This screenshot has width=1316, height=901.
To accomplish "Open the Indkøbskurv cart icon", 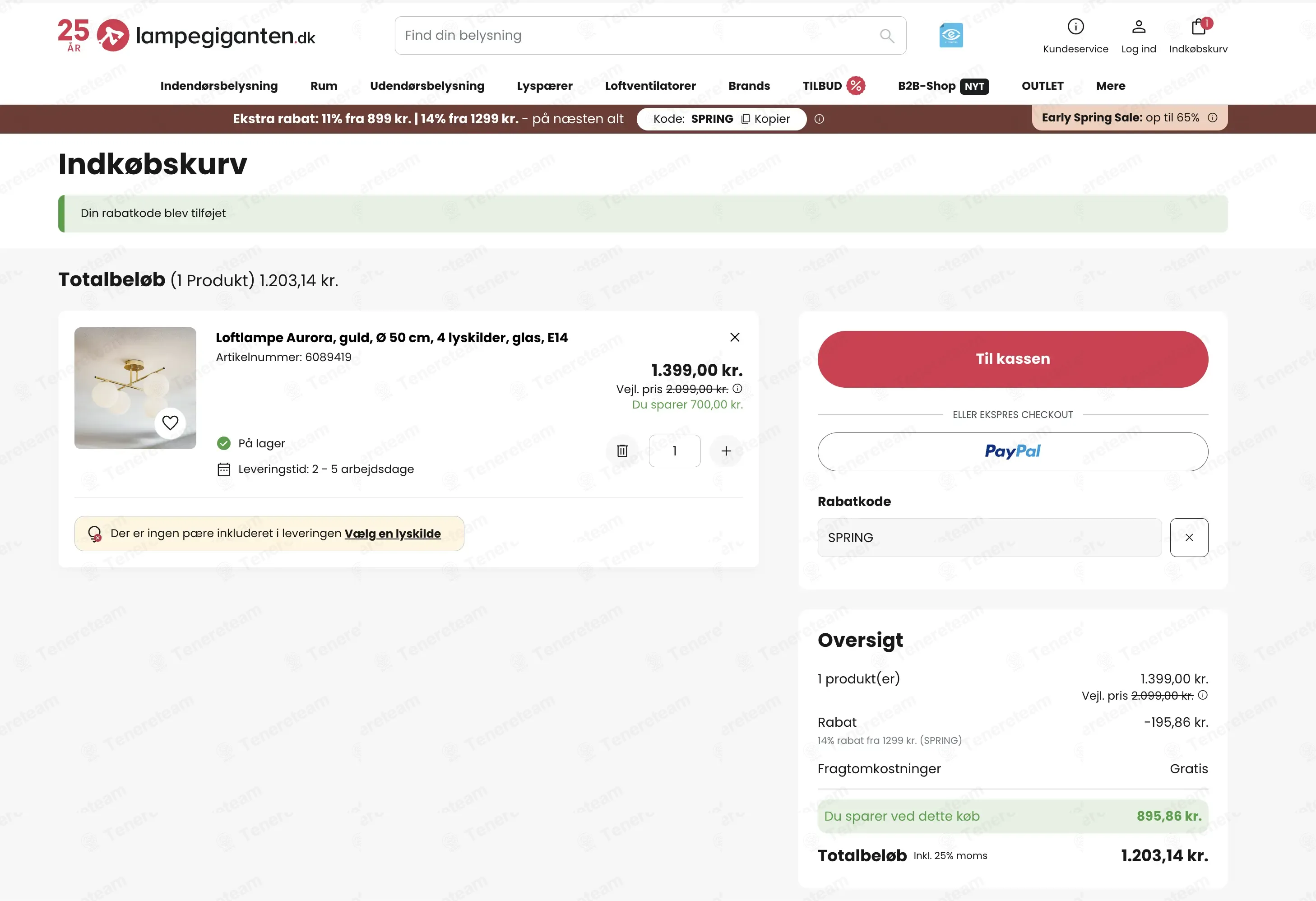I will tap(1198, 27).
